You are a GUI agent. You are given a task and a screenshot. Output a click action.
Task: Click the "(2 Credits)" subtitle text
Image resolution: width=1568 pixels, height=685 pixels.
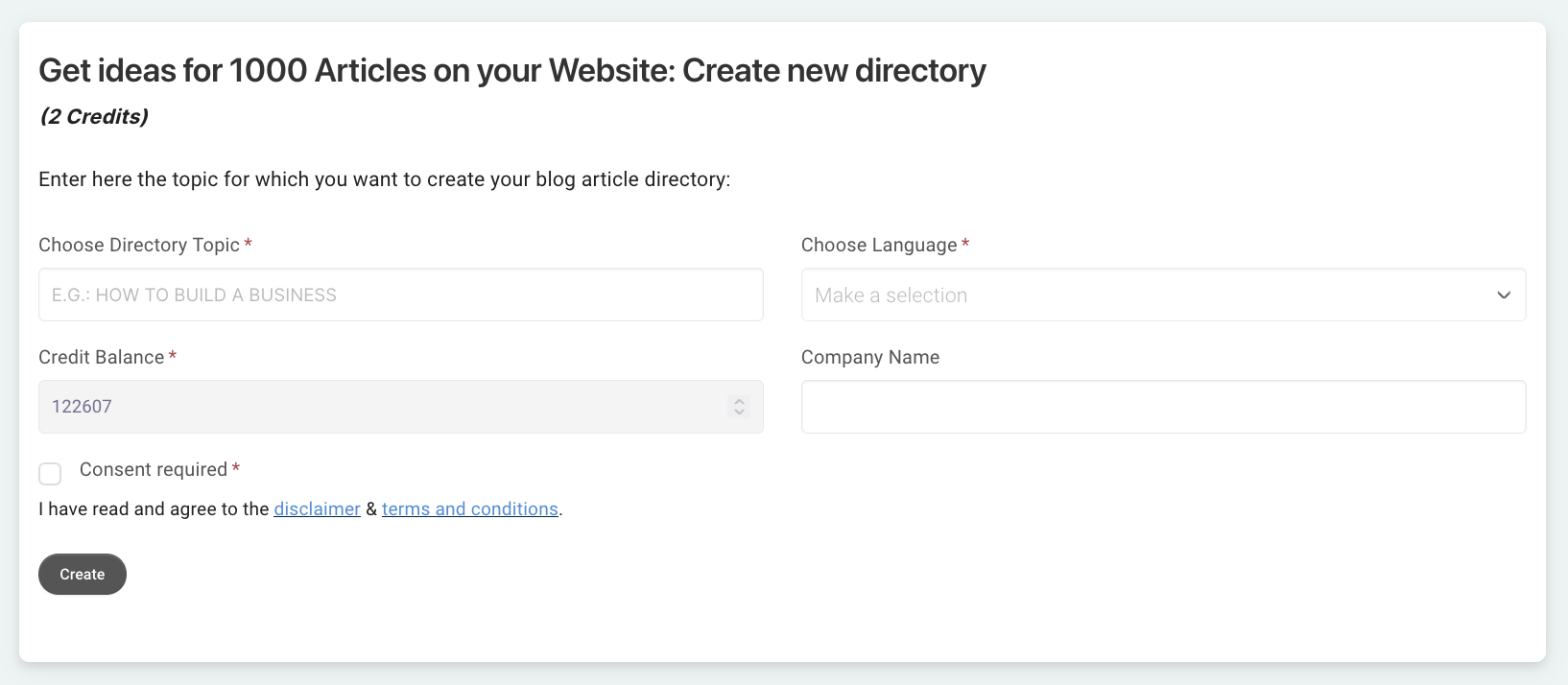pos(94,116)
